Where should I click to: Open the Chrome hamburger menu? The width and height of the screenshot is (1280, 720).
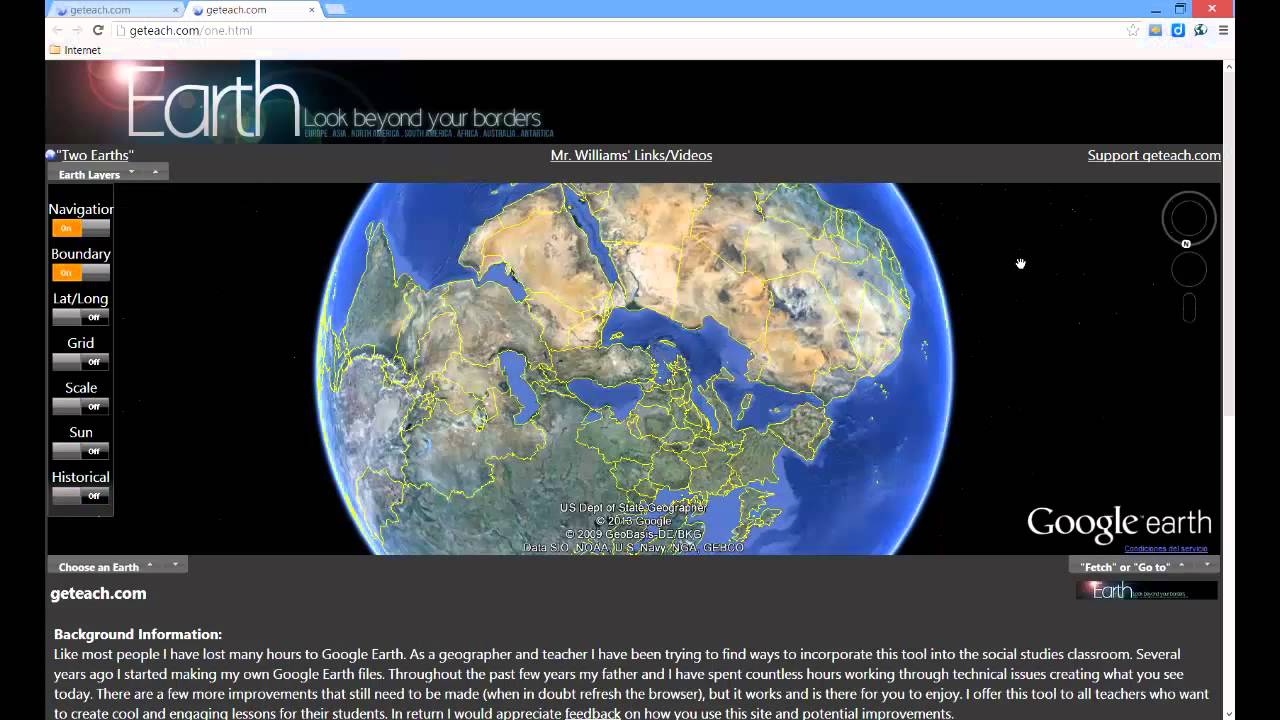click(1223, 30)
